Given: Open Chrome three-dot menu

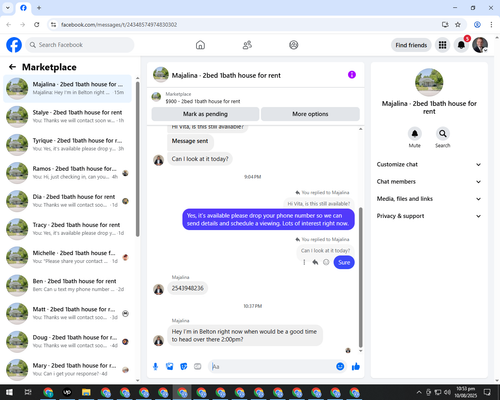Looking at the screenshot, I should 491,25.
